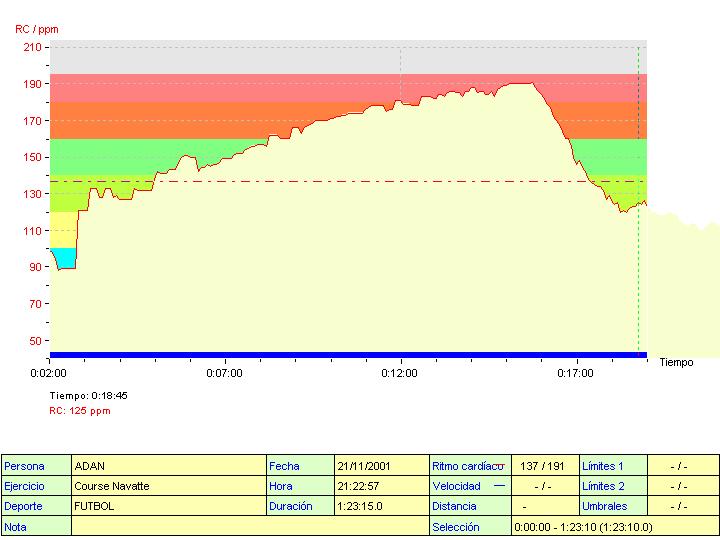This screenshot has width=720, height=540.
Task: Click the 90 value on heart-rate axis
Action: tap(35, 267)
